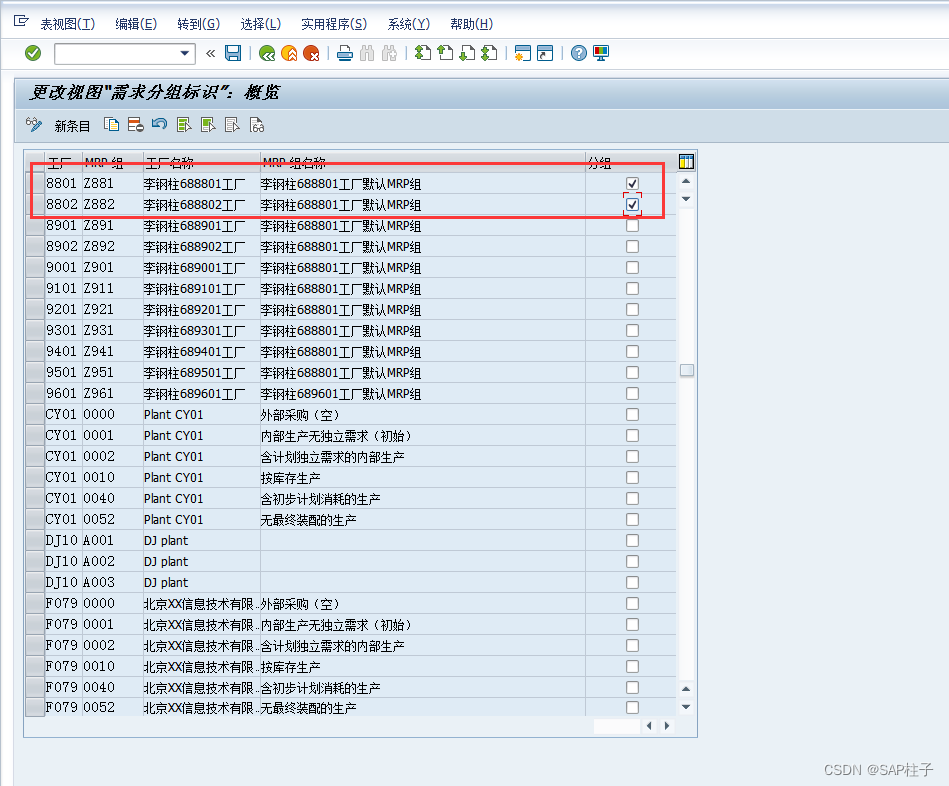Open the 选择(L) menu

coord(261,24)
